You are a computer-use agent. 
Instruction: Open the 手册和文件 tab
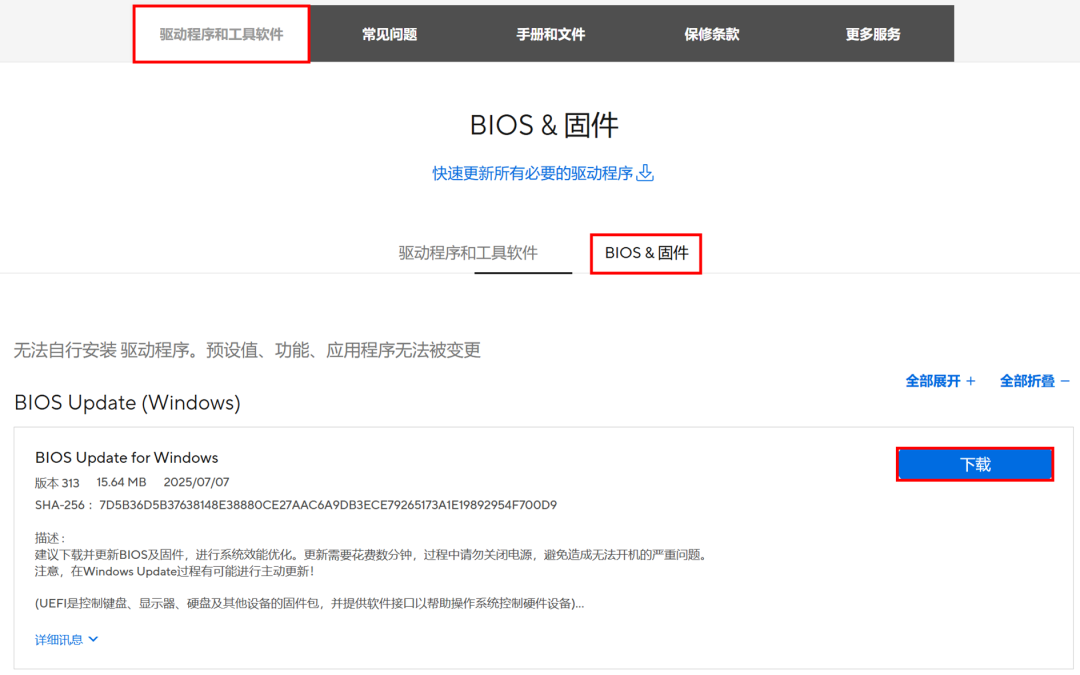coord(550,34)
